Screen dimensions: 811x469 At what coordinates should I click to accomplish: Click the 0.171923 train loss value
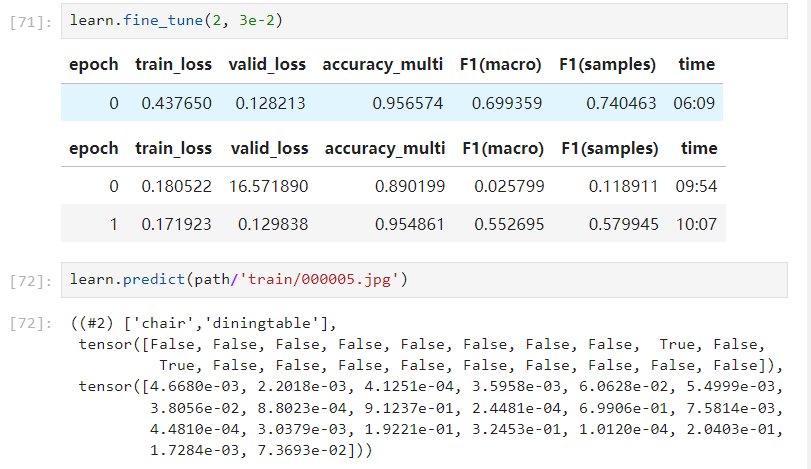pyautogui.click(x=176, y=225)
